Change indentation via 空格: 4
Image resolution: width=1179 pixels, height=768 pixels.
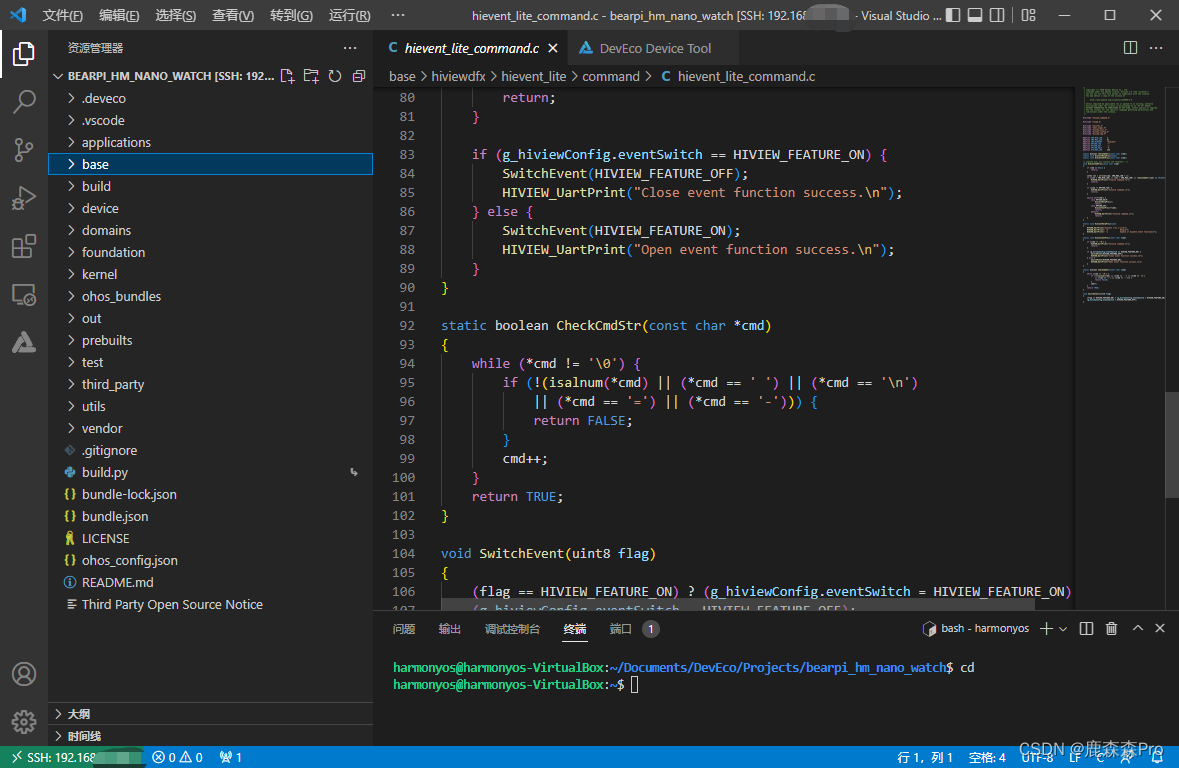(987, 757)
